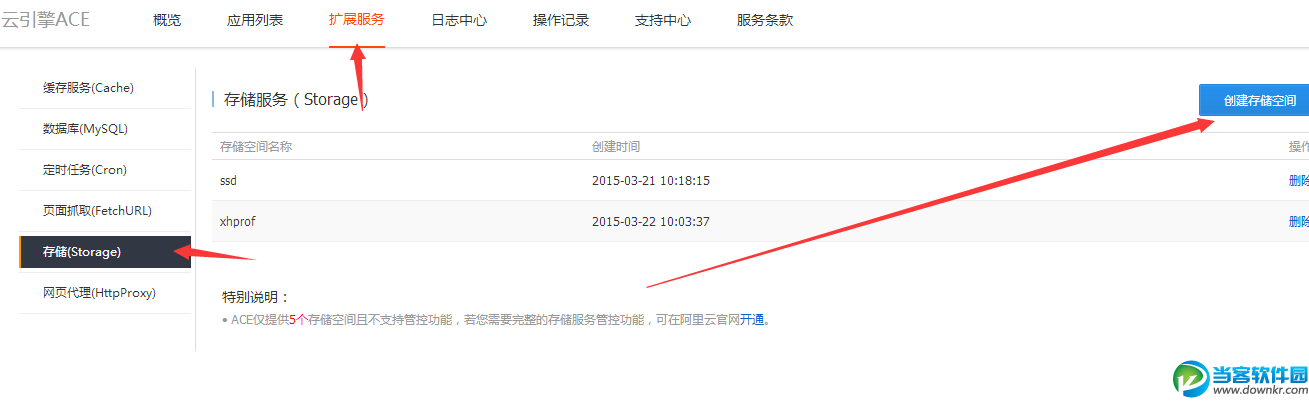Click the 创建时间 column header
Image resolution: width=1309 pixels, height=404 pixels.
click(x=616, y=147)
